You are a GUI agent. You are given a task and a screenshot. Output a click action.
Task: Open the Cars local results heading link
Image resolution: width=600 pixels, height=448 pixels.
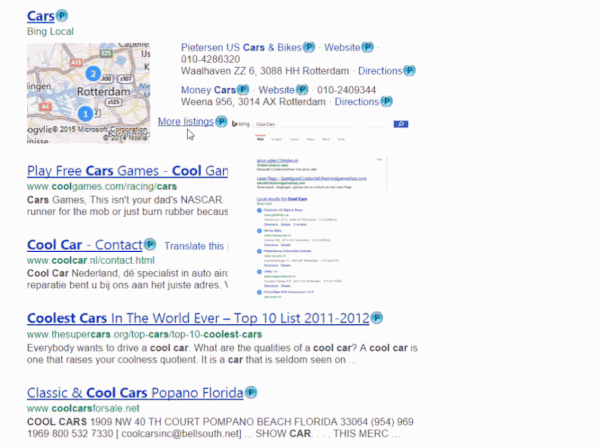[41, 16]
